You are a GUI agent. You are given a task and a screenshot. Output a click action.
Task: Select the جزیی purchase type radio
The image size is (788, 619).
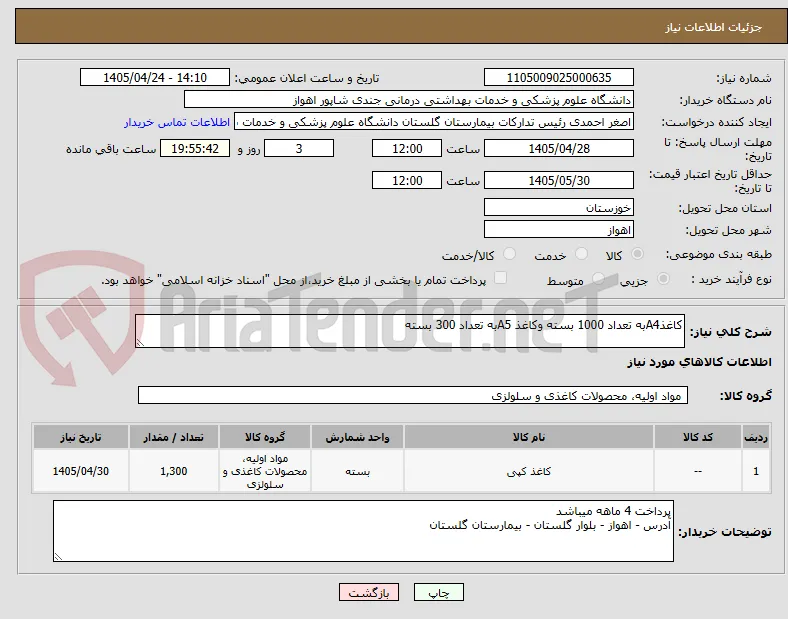[x=663, y=279]
